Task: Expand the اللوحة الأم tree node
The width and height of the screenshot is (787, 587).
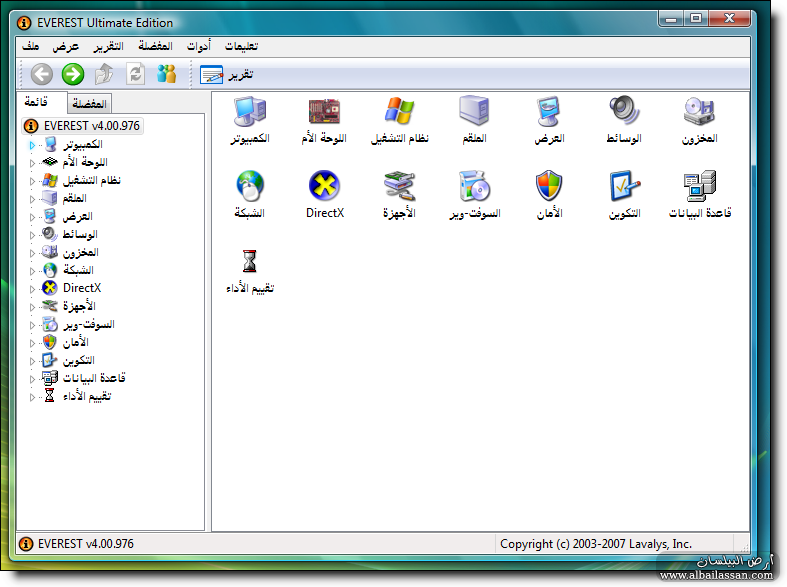Action: tap(32, 163)
